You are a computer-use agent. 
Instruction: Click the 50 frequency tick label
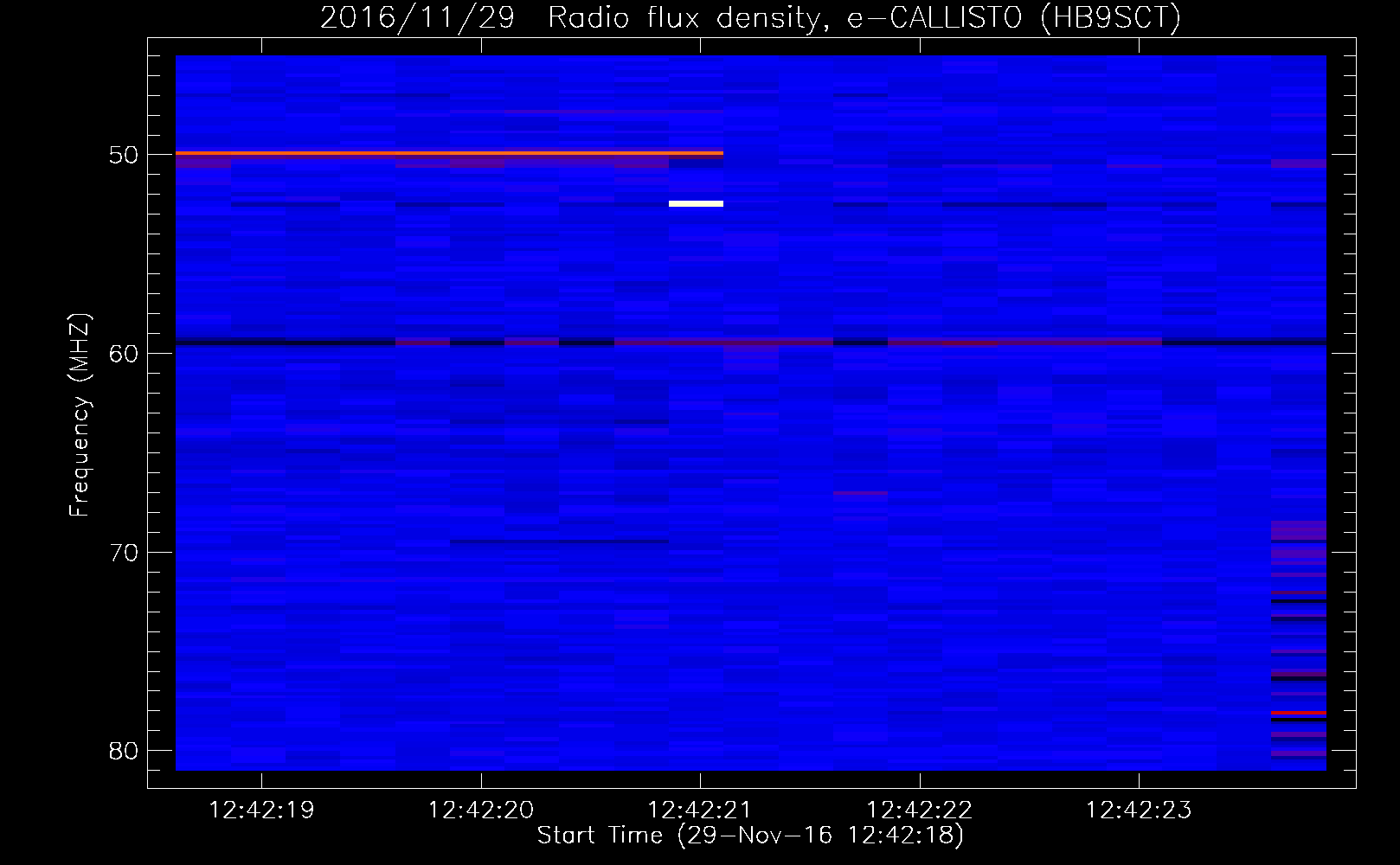(124, 155)
